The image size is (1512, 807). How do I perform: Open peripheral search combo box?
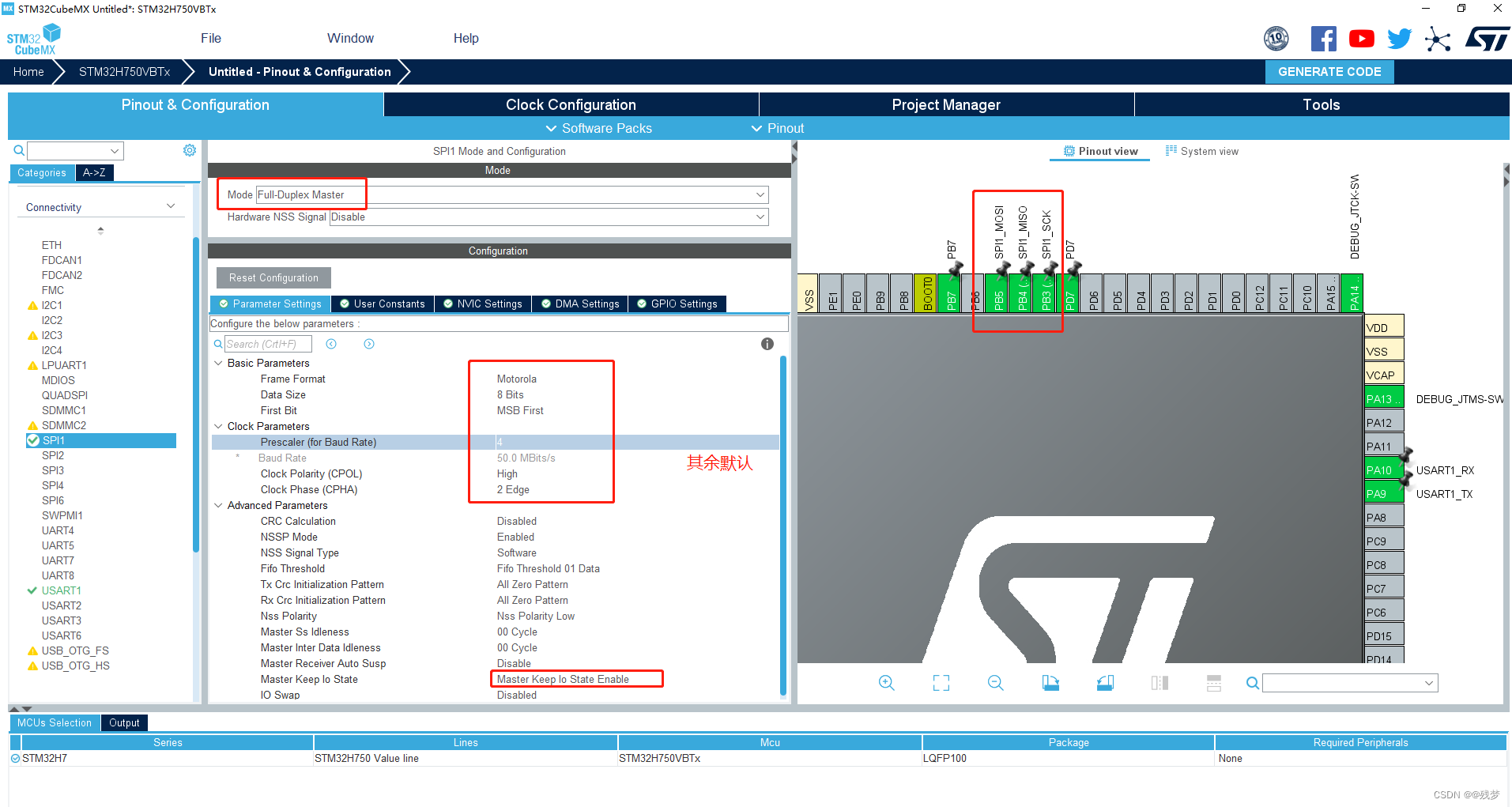click(x=76, y=150)
